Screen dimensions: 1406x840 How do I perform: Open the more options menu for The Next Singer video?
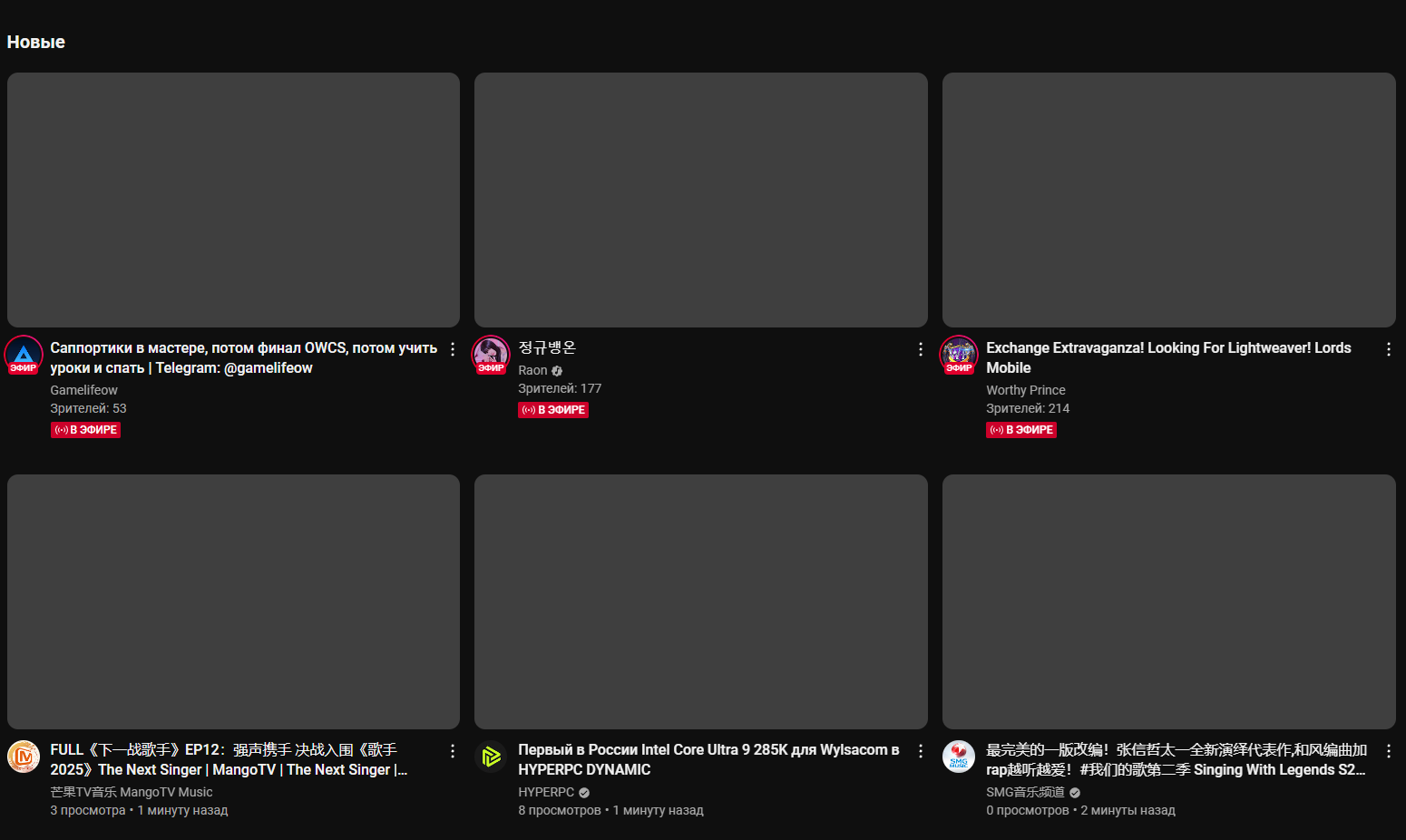pos(453,751)
